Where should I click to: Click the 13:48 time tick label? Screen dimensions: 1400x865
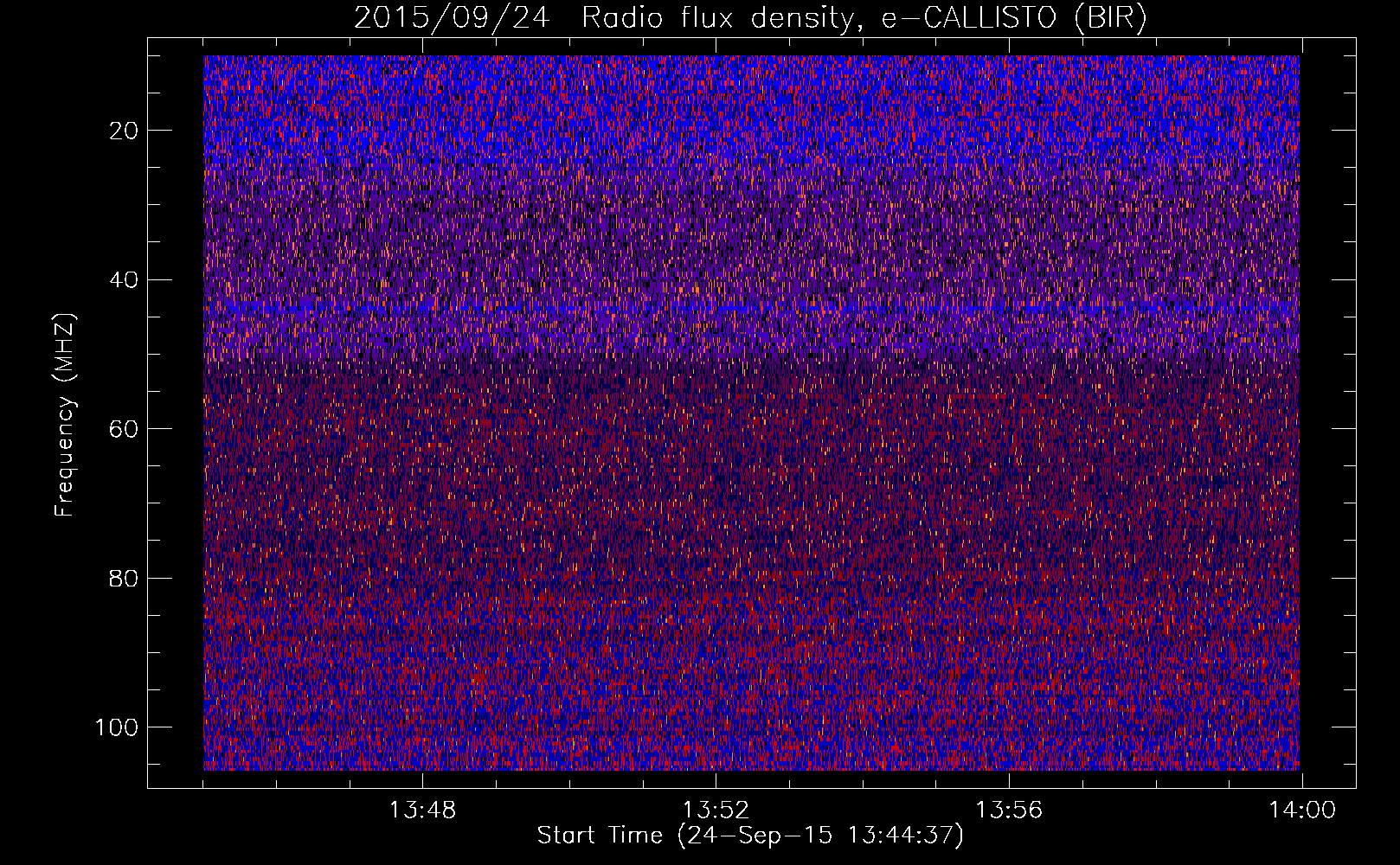pos(422,811)
